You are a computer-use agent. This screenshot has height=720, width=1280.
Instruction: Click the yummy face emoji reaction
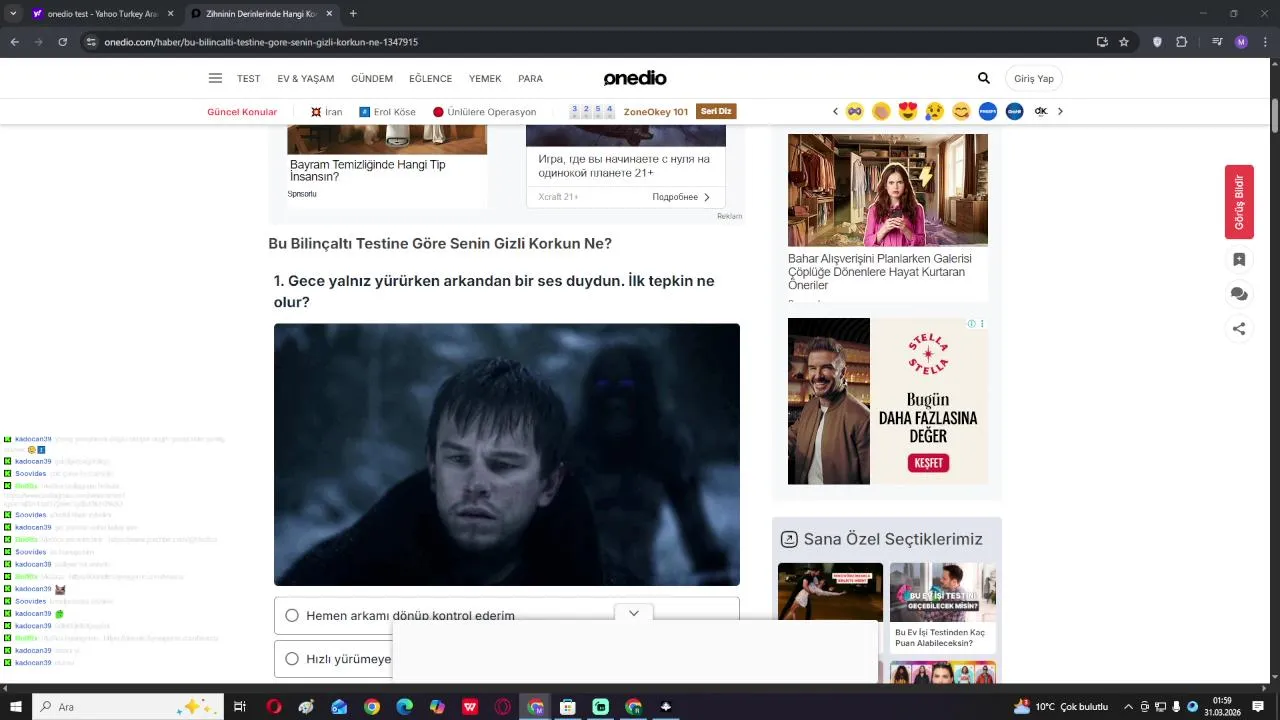tap(961, 111)
